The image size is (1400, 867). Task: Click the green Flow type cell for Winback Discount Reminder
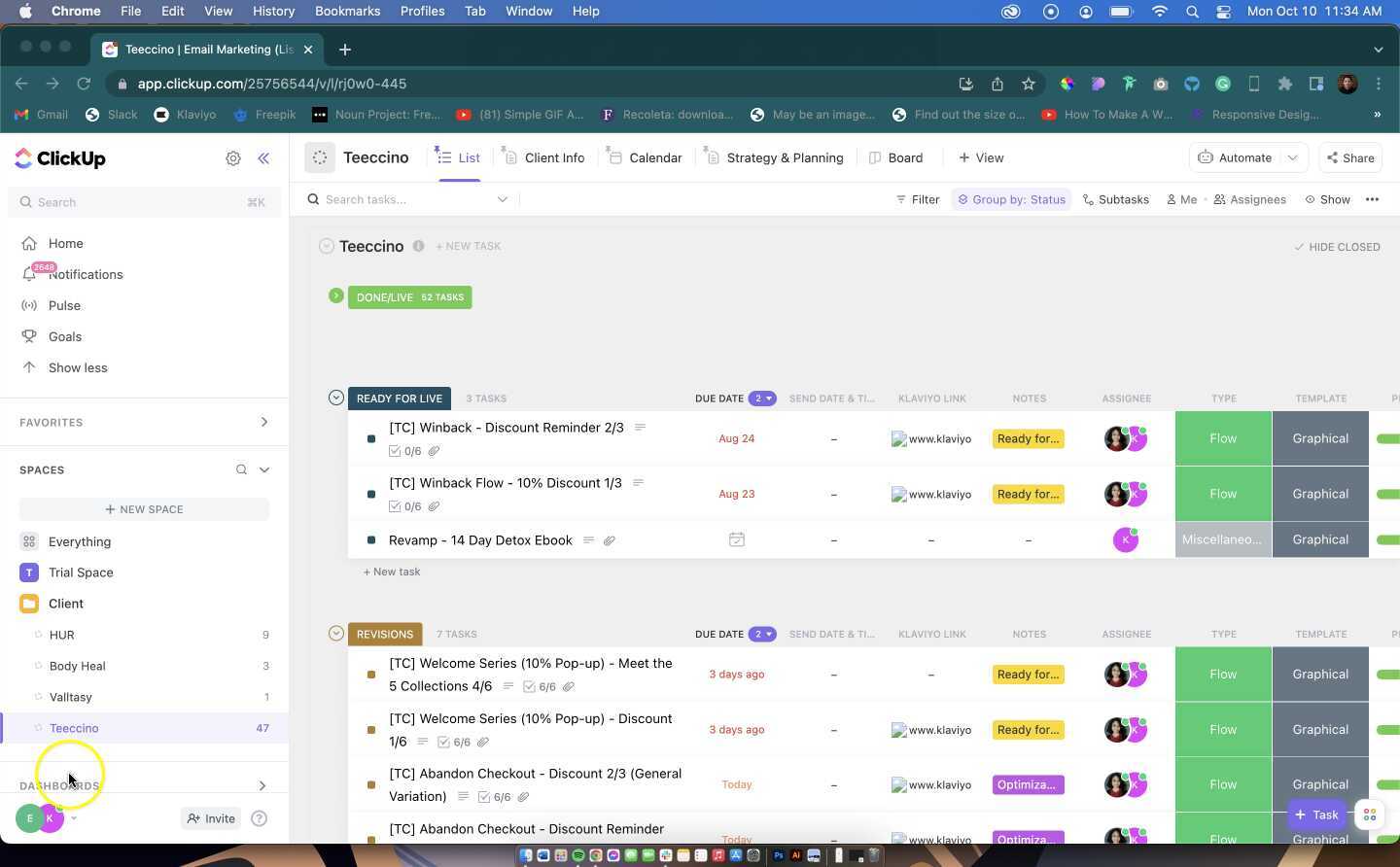click(1222, 438)
